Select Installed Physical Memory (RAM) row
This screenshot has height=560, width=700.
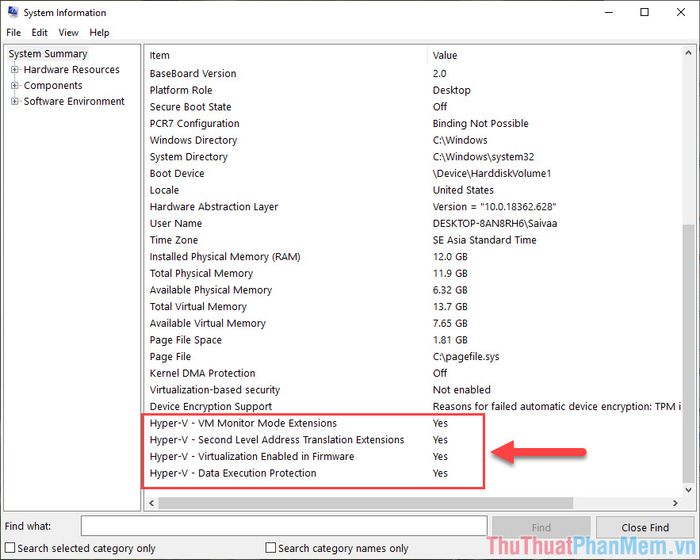pos(415,256)
